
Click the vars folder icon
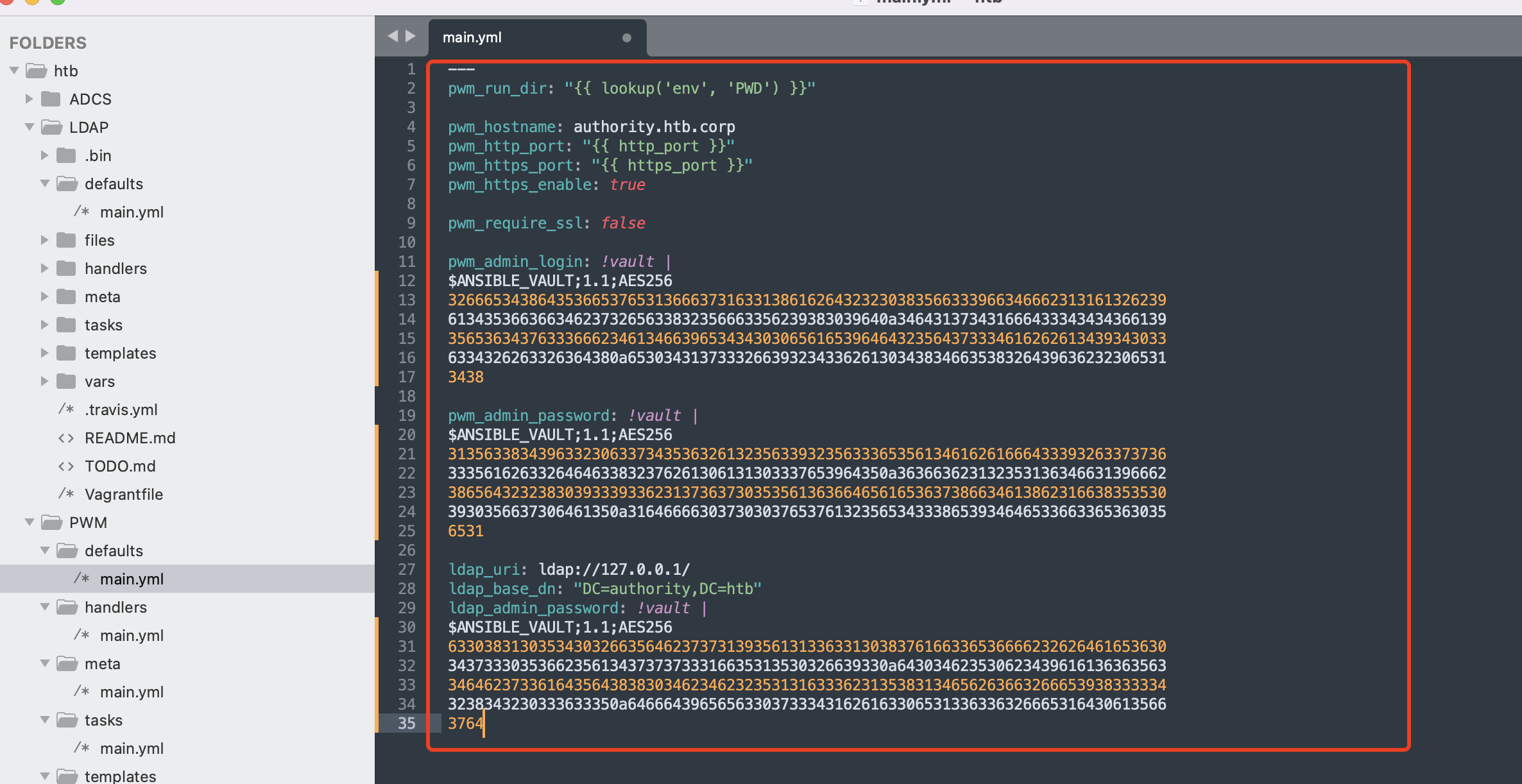point(66,381)
